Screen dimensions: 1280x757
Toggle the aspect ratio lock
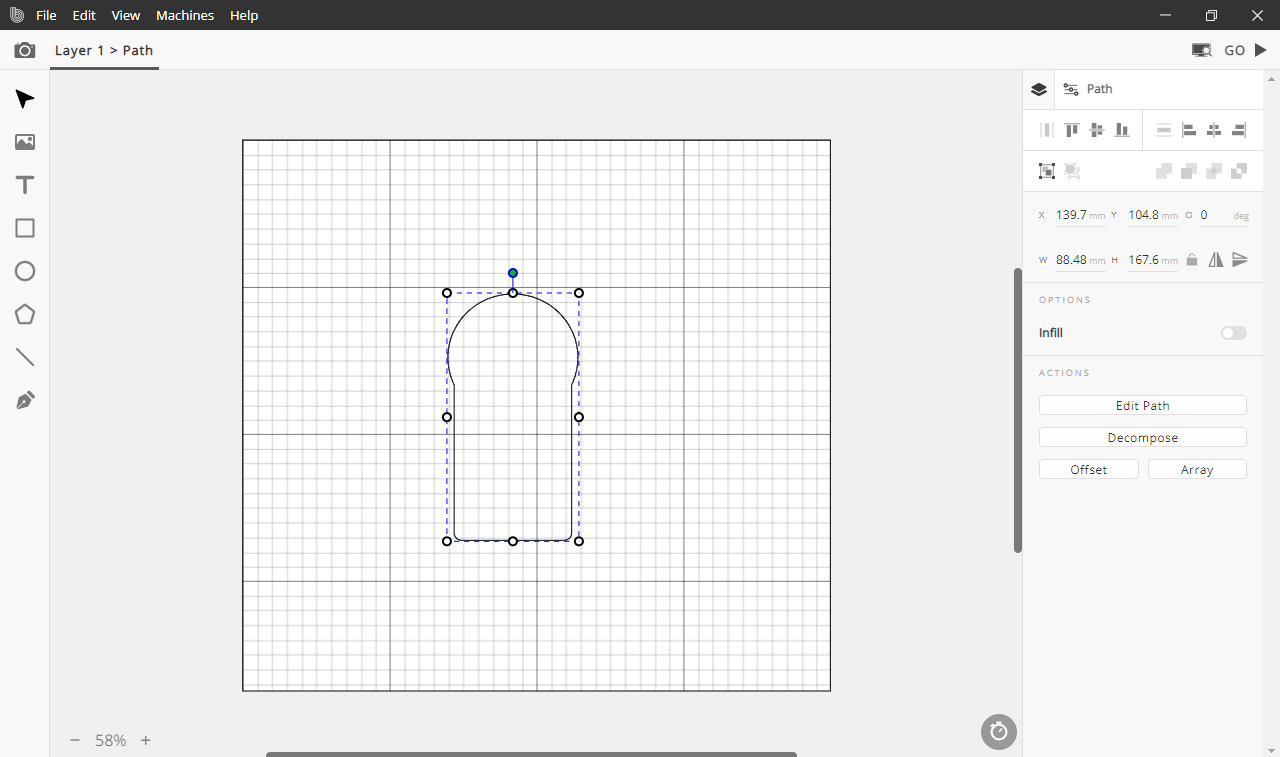(x=1192, y=260)
